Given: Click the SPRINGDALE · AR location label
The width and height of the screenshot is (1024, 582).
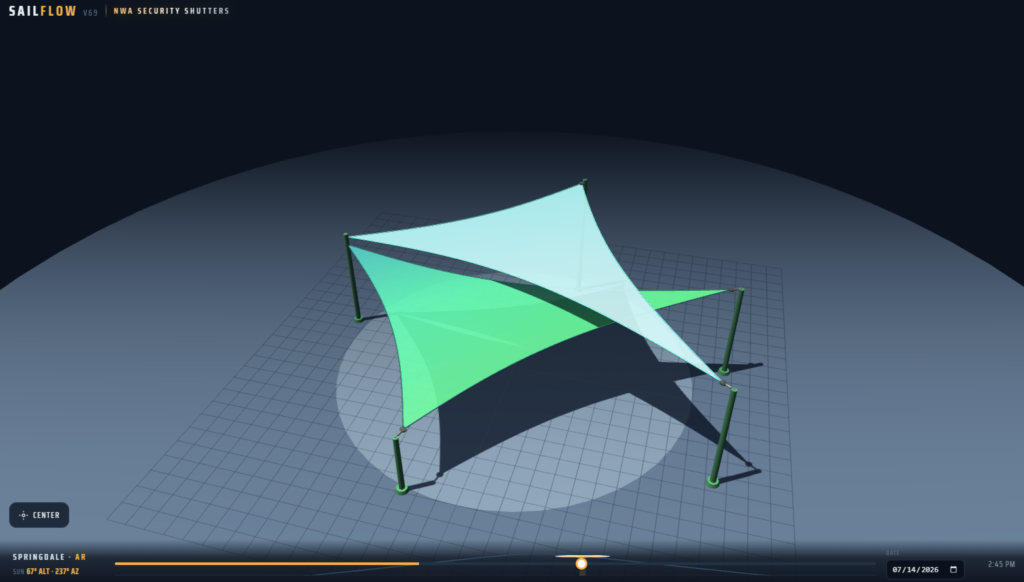Looking at the screenshot, I should pos(49,557).
